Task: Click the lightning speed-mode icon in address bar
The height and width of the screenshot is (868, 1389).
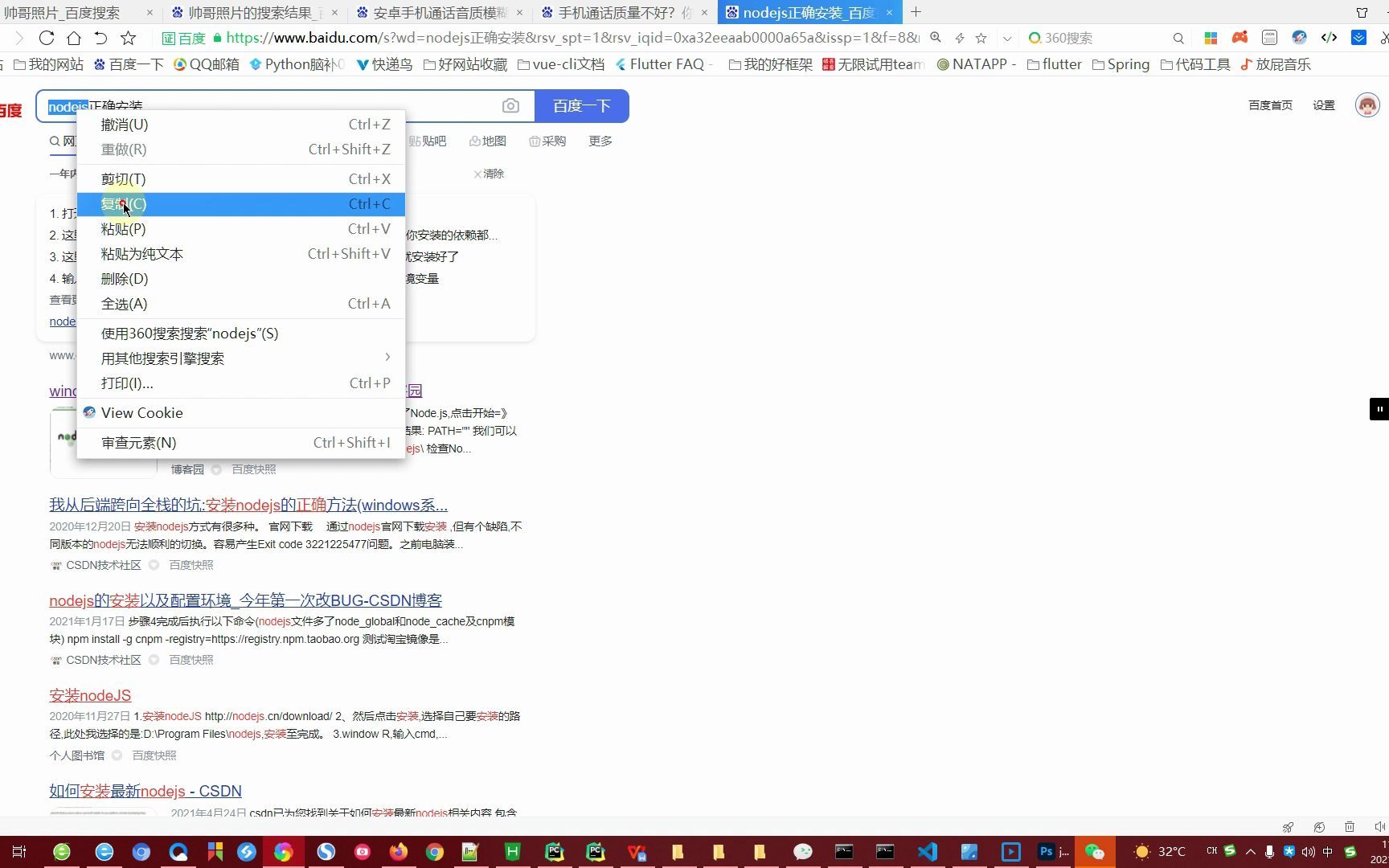Action: (x=960, y=37)
